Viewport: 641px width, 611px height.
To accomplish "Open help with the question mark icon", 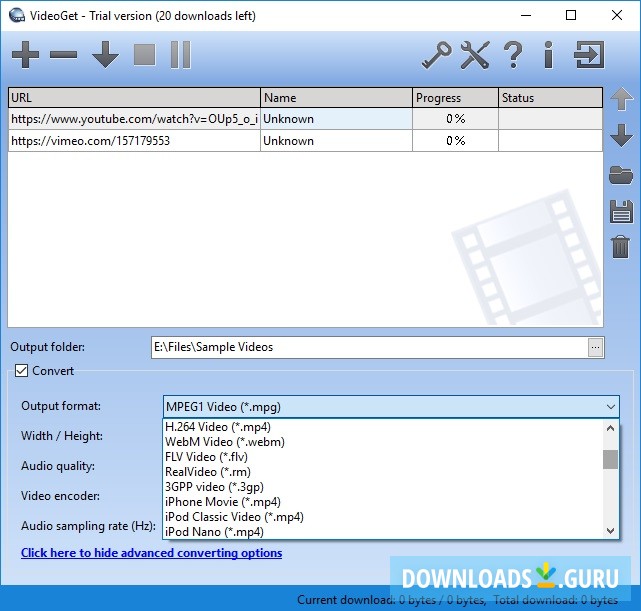I will (513, 55).
